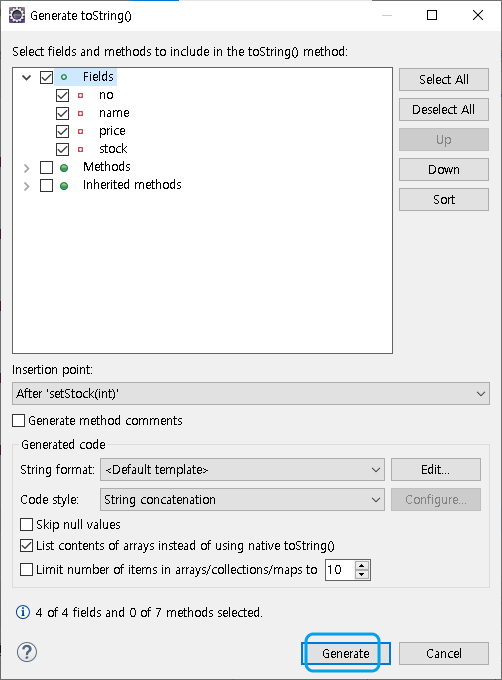Move the field Down with the button
502x680 pixels.
444,169
